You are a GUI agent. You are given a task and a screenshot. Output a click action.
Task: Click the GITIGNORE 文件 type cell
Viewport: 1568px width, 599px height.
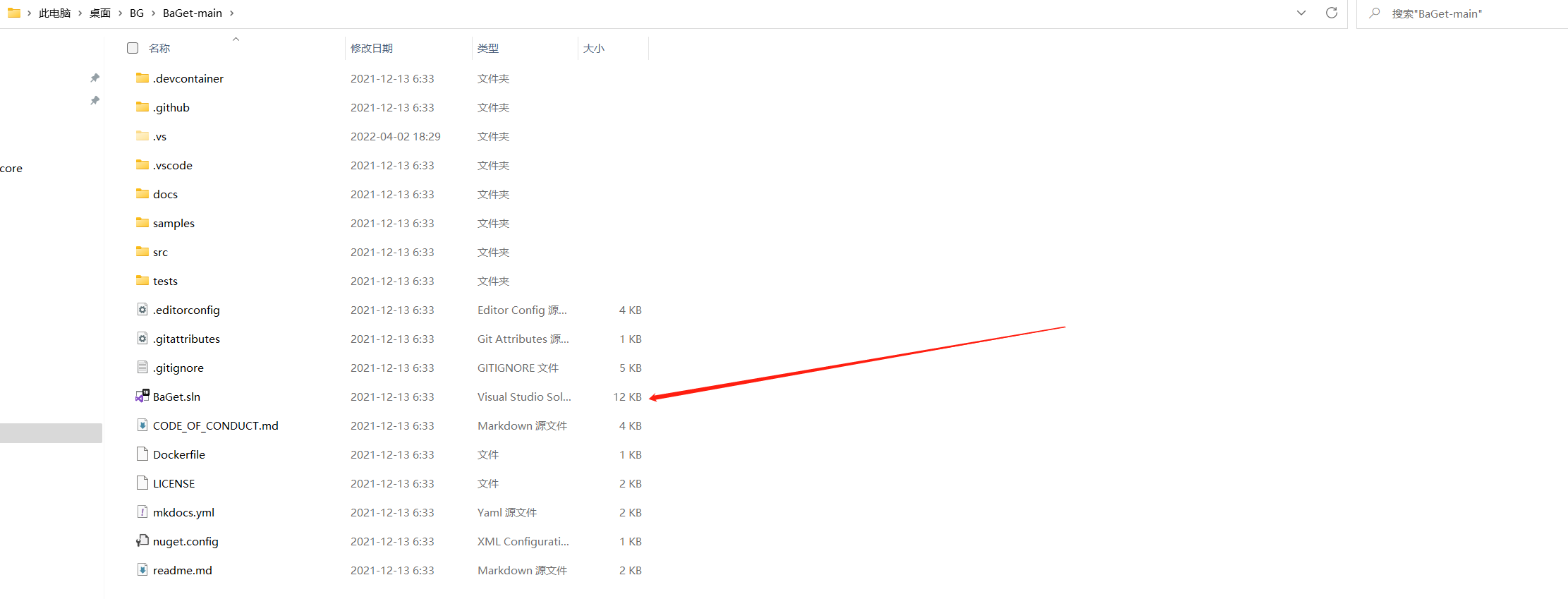(x=518, y=368)
